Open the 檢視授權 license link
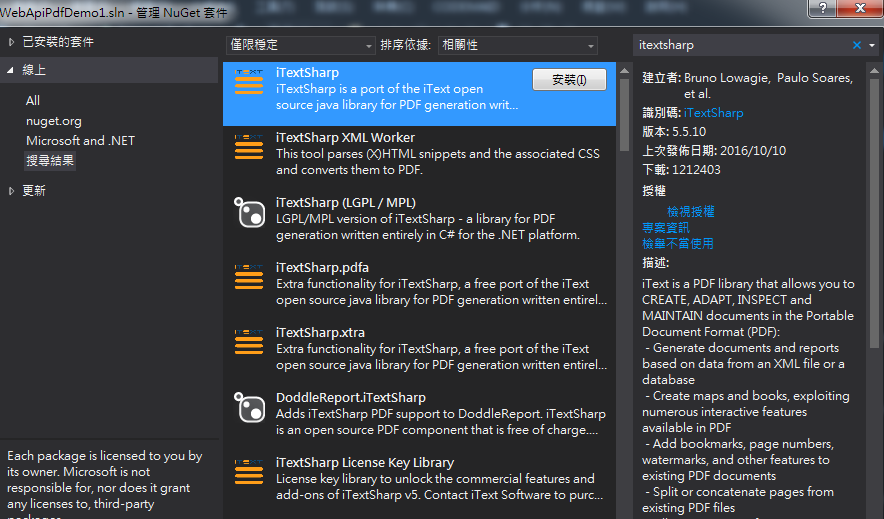The image size is (884, 519). 691,212
